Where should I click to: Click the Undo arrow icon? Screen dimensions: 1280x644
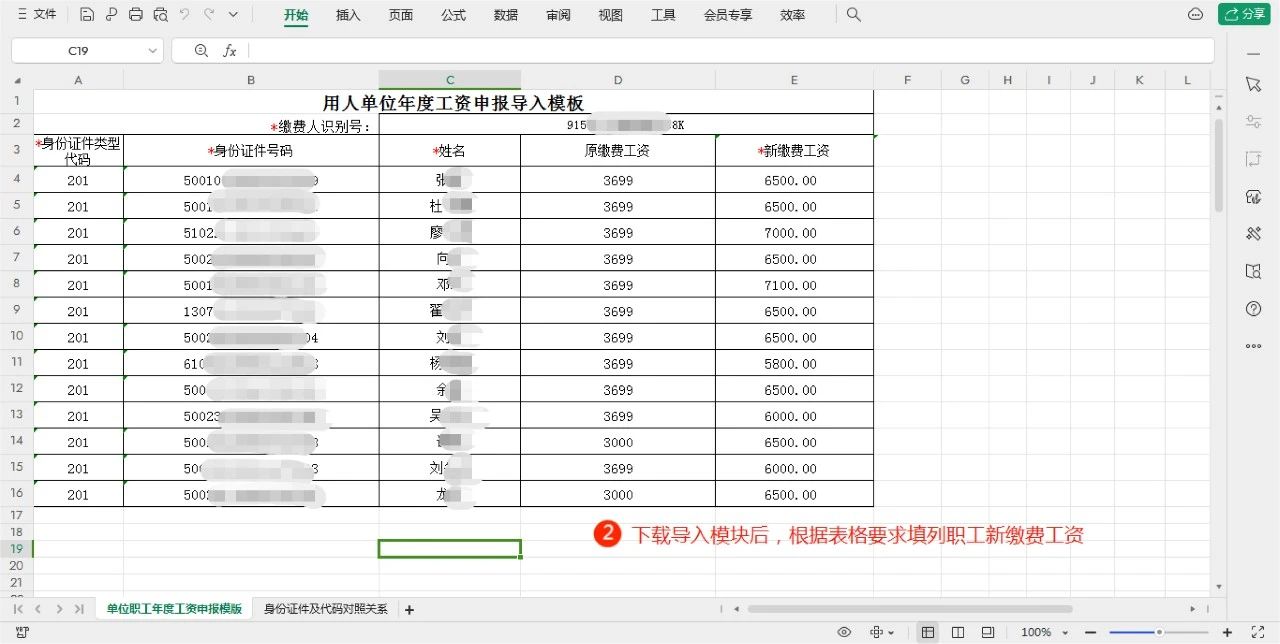[184, 15]
